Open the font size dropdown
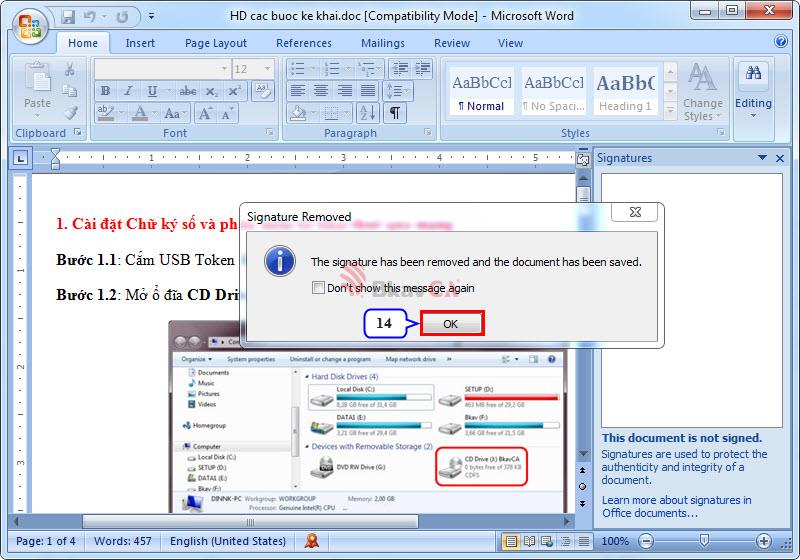The image size is (800, 560). (268, 69)
